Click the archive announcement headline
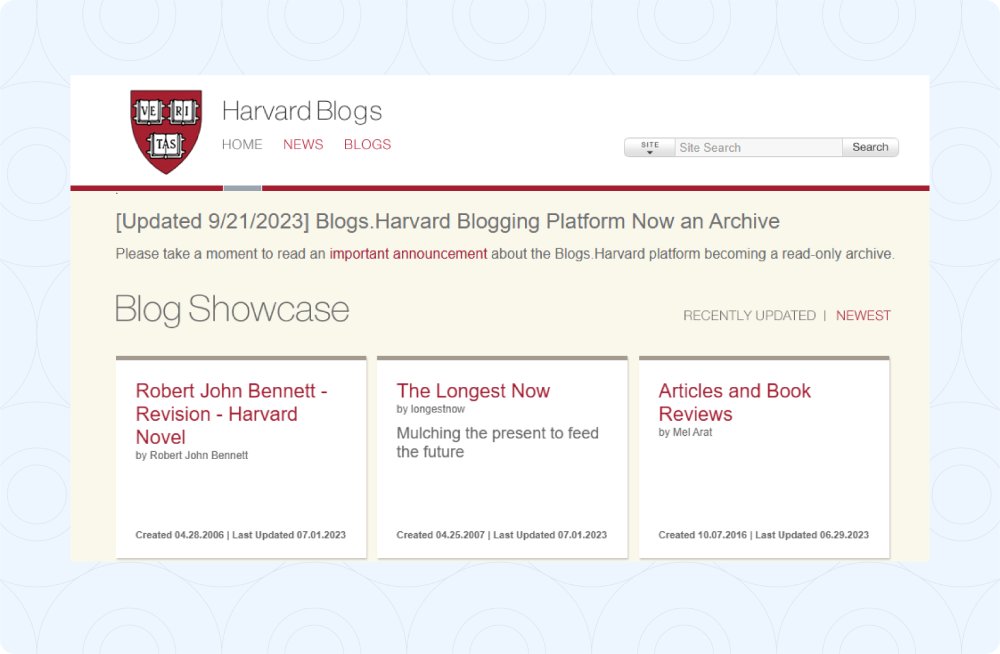Image resolution: width=1000 pixels, height=654 pixels. (x=447, y=221)
